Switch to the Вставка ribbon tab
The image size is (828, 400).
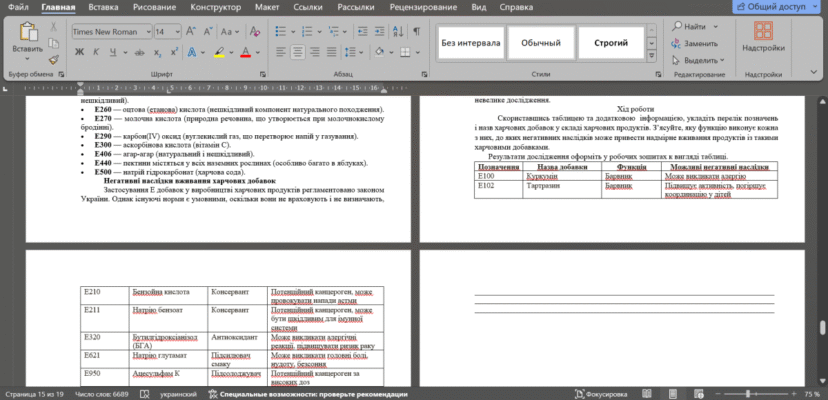101,6
